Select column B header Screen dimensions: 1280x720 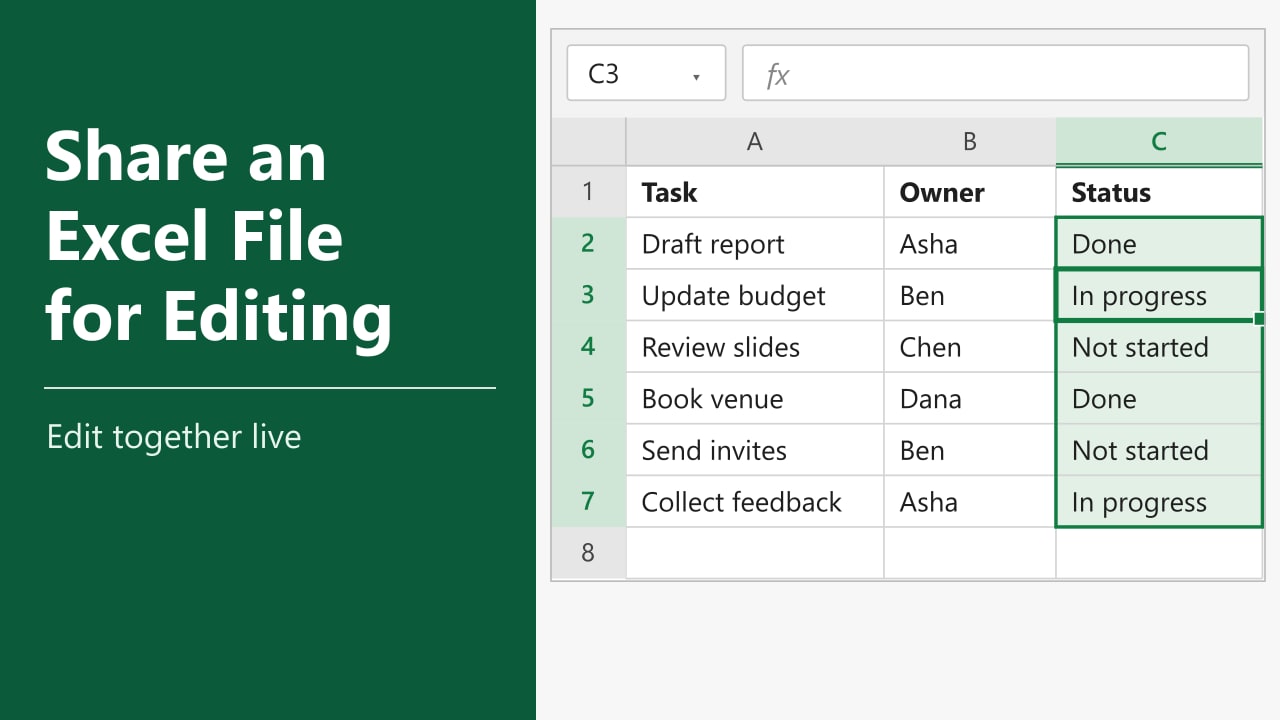[x=969, y=142]
